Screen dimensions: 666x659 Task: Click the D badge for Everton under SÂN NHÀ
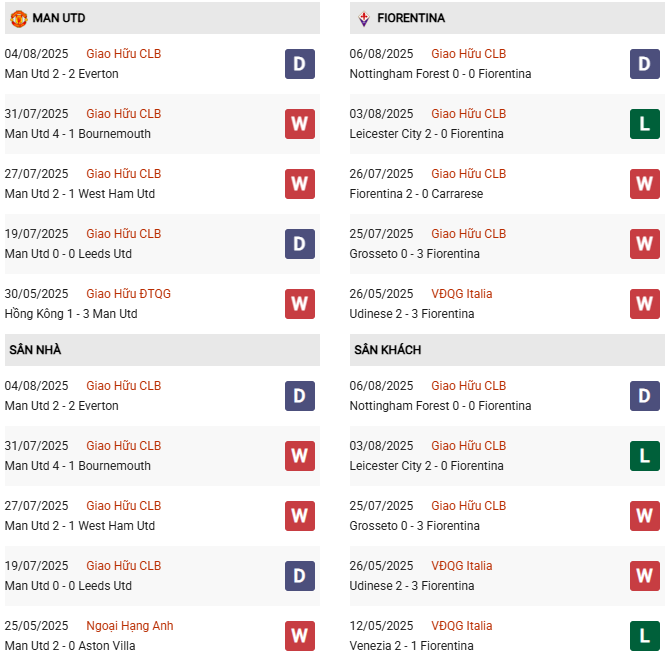click(299, 396)
